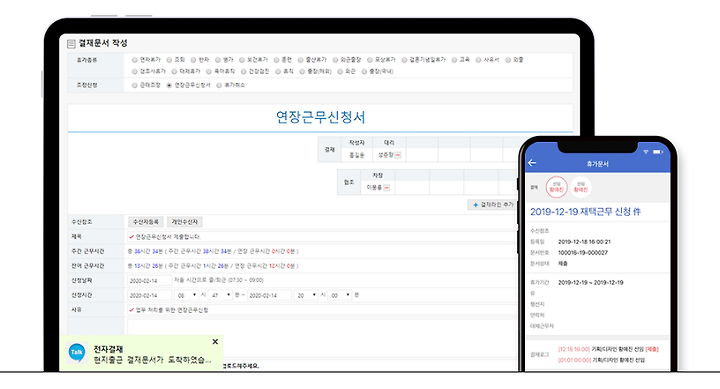The image size is (720, 389).
Task: Choose the 반차 leave type
Action: 193,60
